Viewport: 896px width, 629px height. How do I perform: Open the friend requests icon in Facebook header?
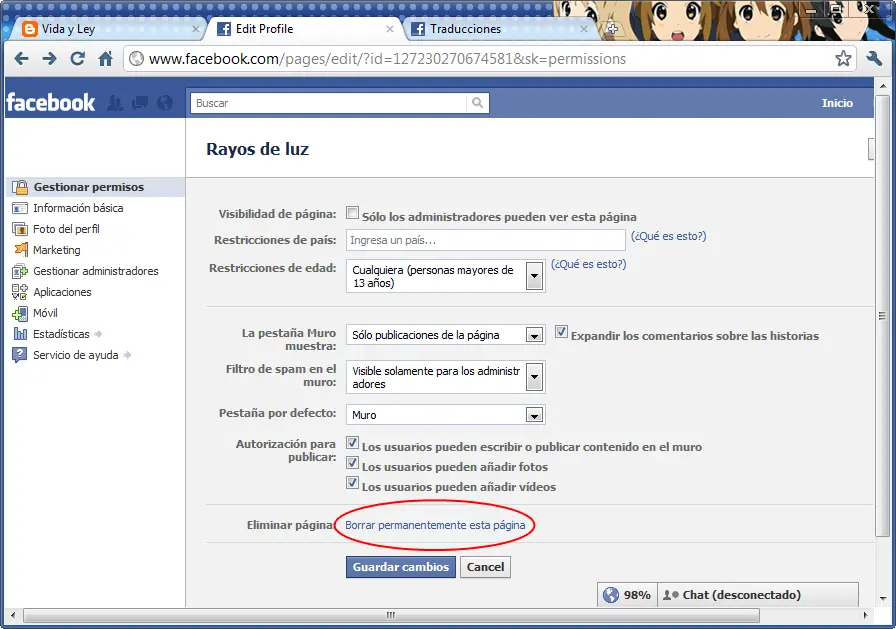tap(115, 103)
